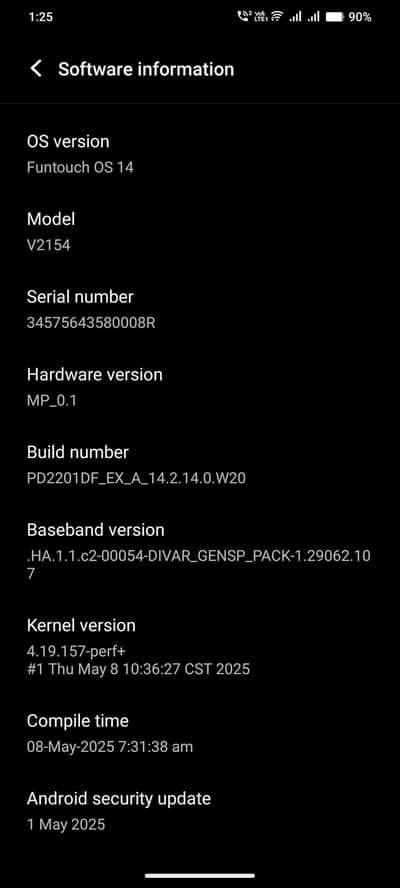
Task: Tap the Serial number entry
Action: click(200, 310)
